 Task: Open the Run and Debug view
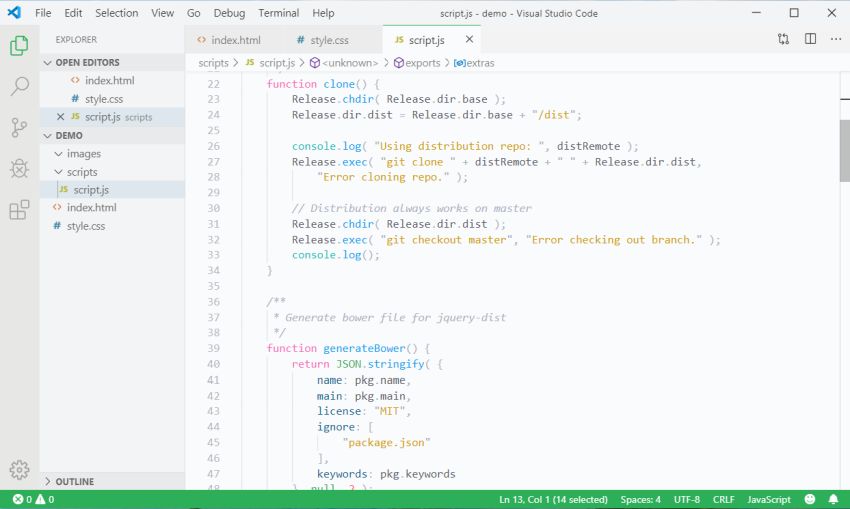point(19,169)
